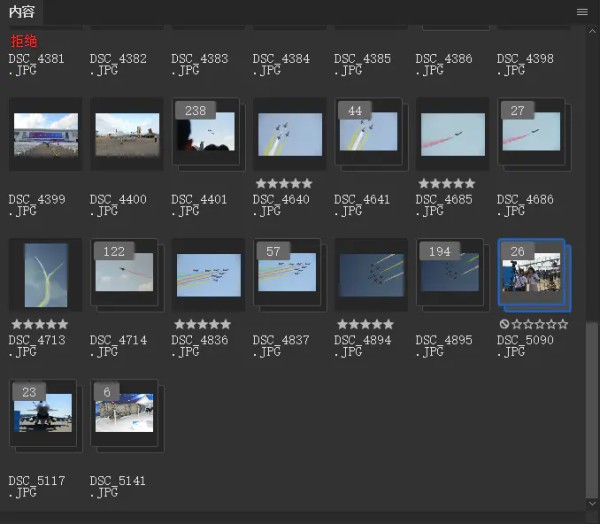The image size is (600, 524).
Task: Click the star rating under DSC_4894.JPG
Action: (365, 325)
